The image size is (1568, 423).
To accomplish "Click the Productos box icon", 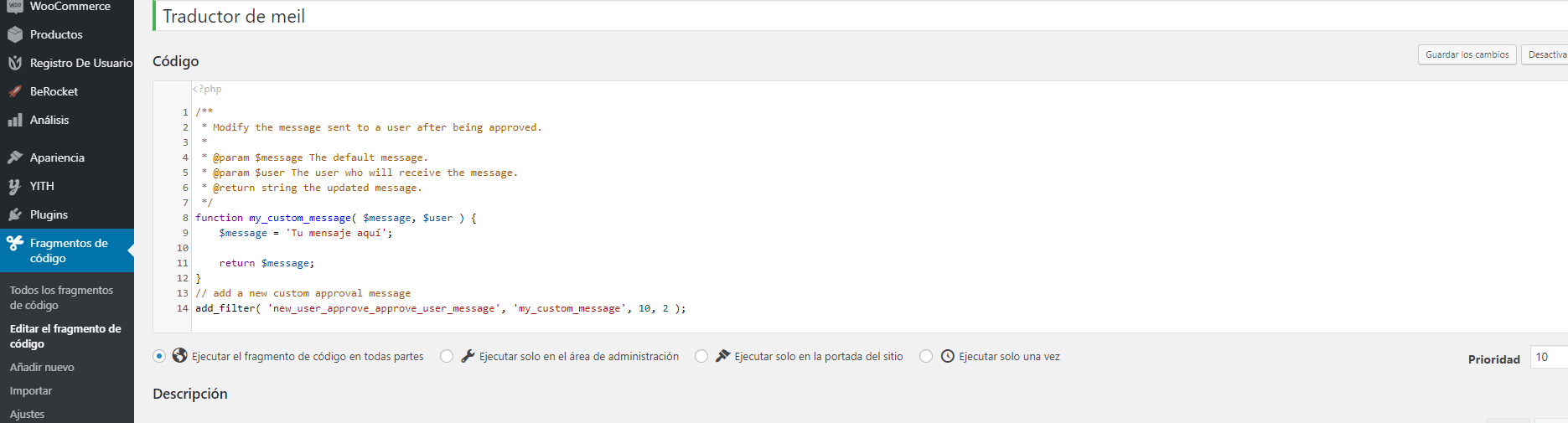I will coord(15,34).
